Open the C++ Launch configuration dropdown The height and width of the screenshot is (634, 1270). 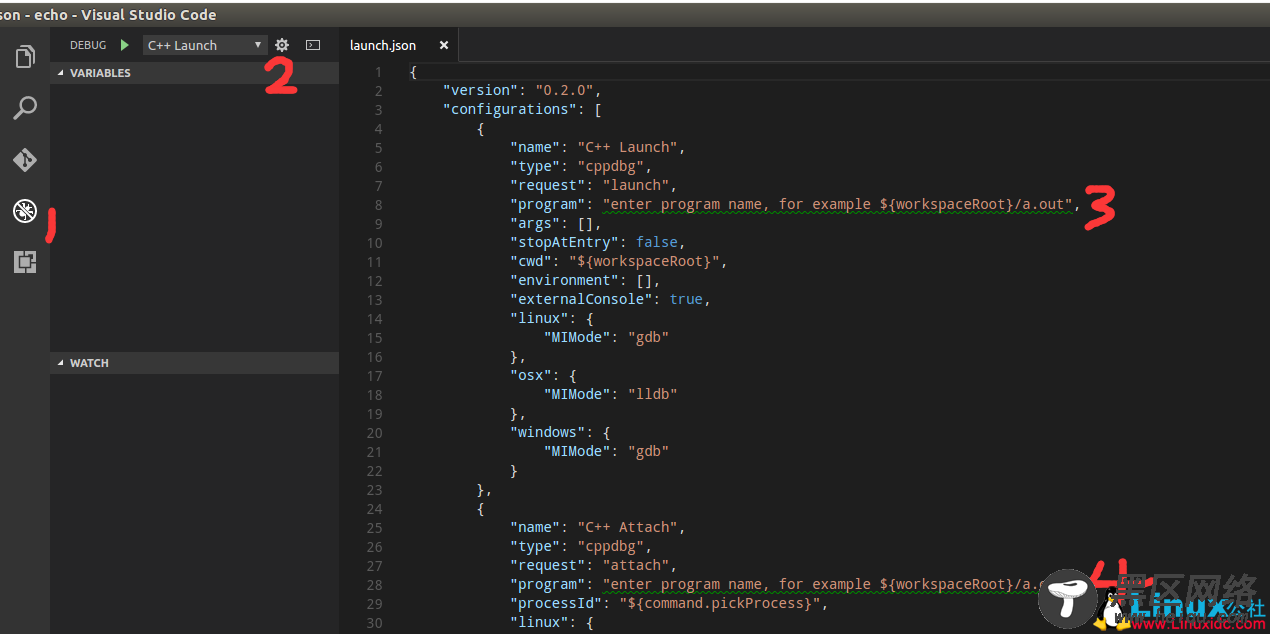coord(205,45)
